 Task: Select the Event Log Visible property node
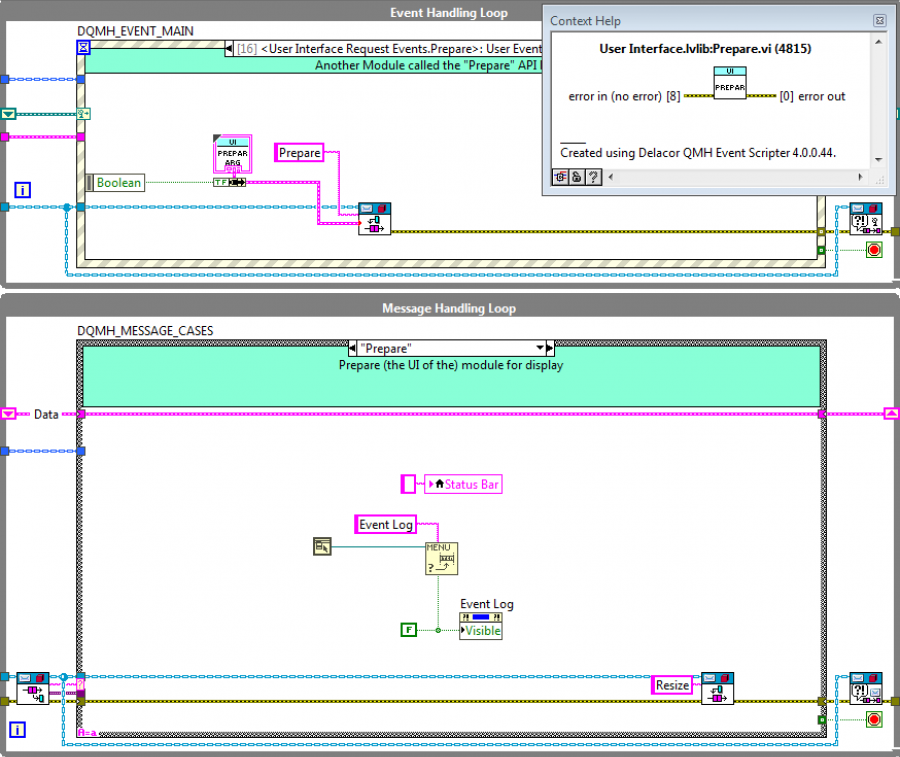(x=480, y=626)
